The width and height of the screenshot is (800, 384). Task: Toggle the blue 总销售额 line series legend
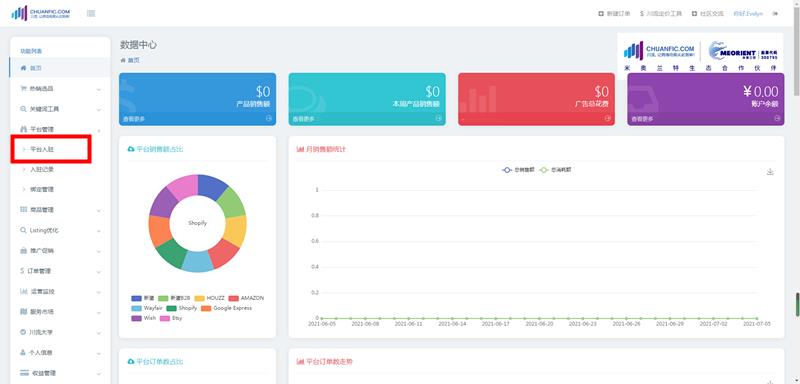(518, 170)
